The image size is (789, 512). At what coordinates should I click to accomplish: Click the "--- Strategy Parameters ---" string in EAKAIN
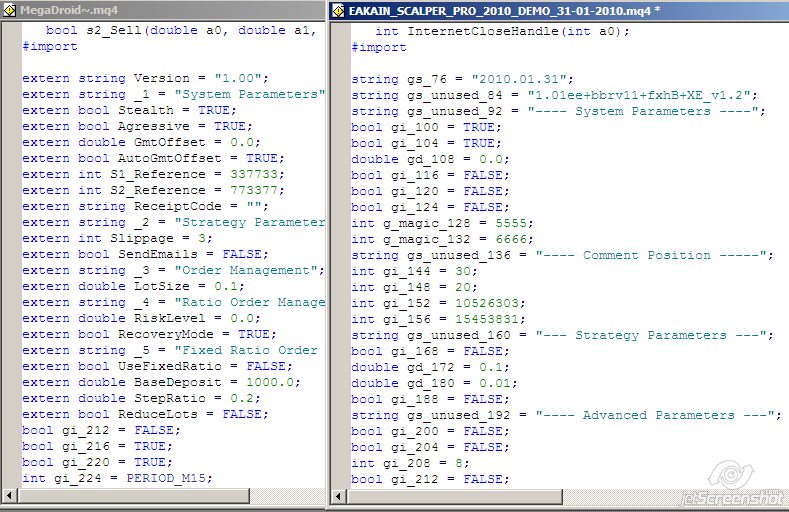pos(651,335)
